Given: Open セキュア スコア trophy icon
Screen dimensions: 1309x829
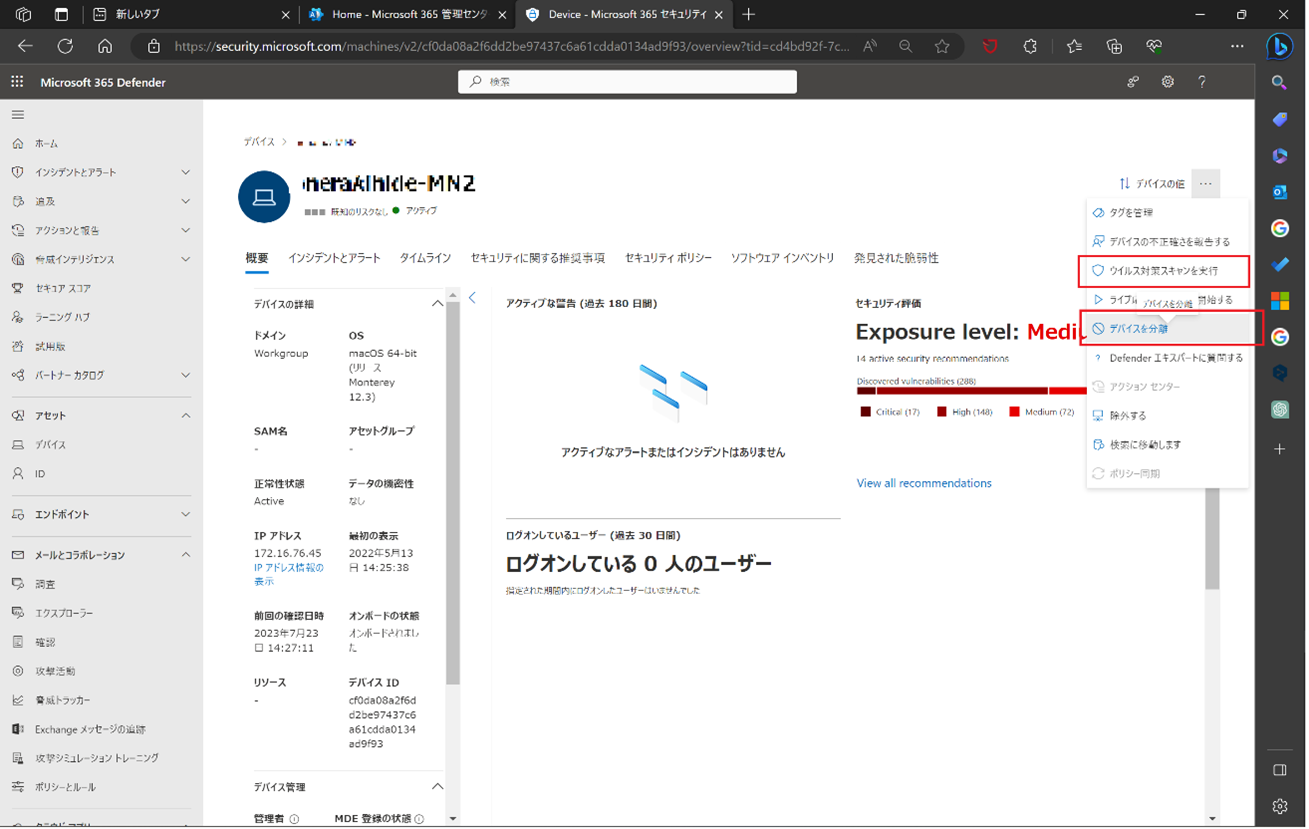Looking at the screenshot, I should click(17, 288).
